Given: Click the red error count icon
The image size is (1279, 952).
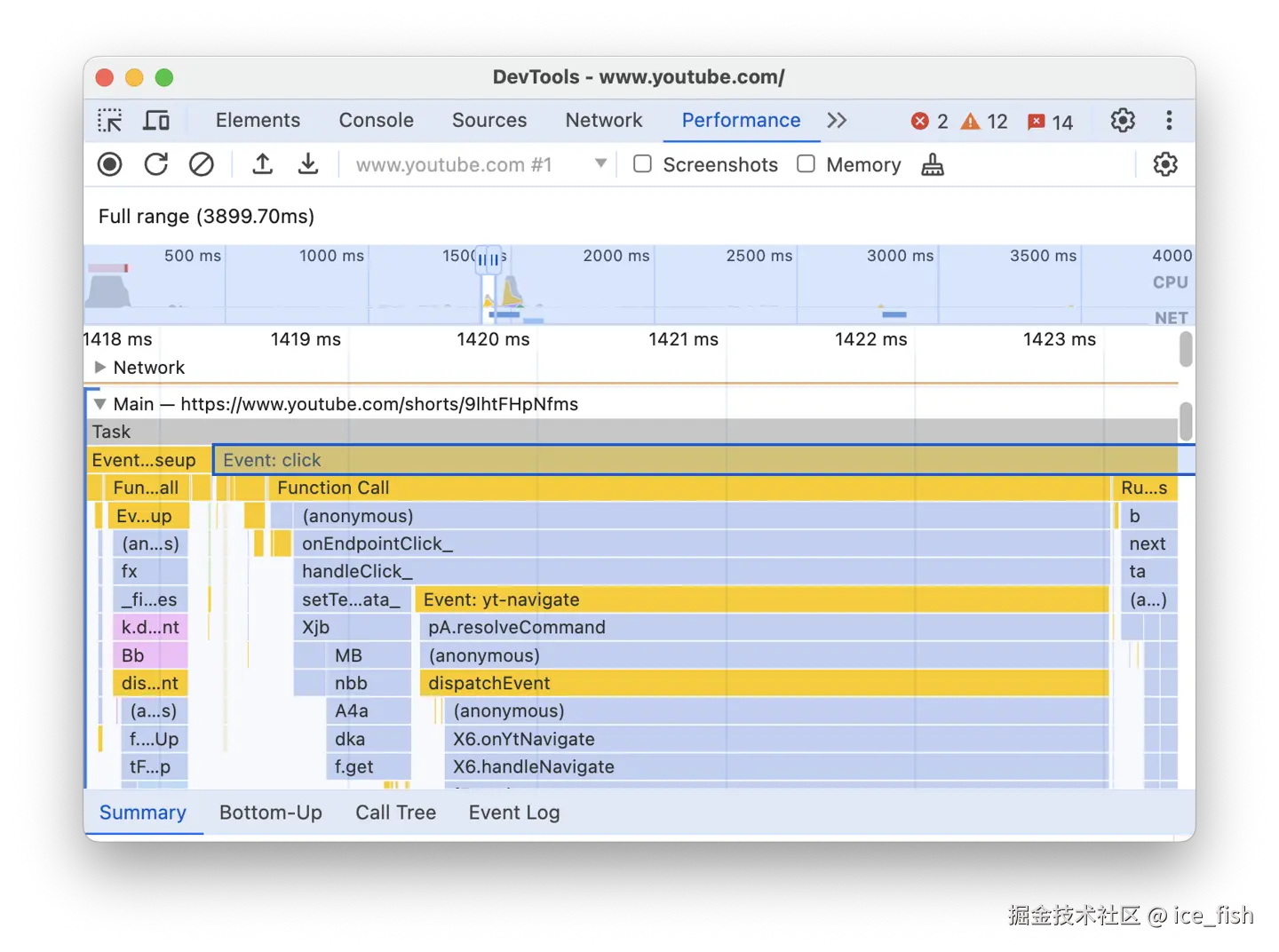Looking at the screenshot, I should (920, 121).
